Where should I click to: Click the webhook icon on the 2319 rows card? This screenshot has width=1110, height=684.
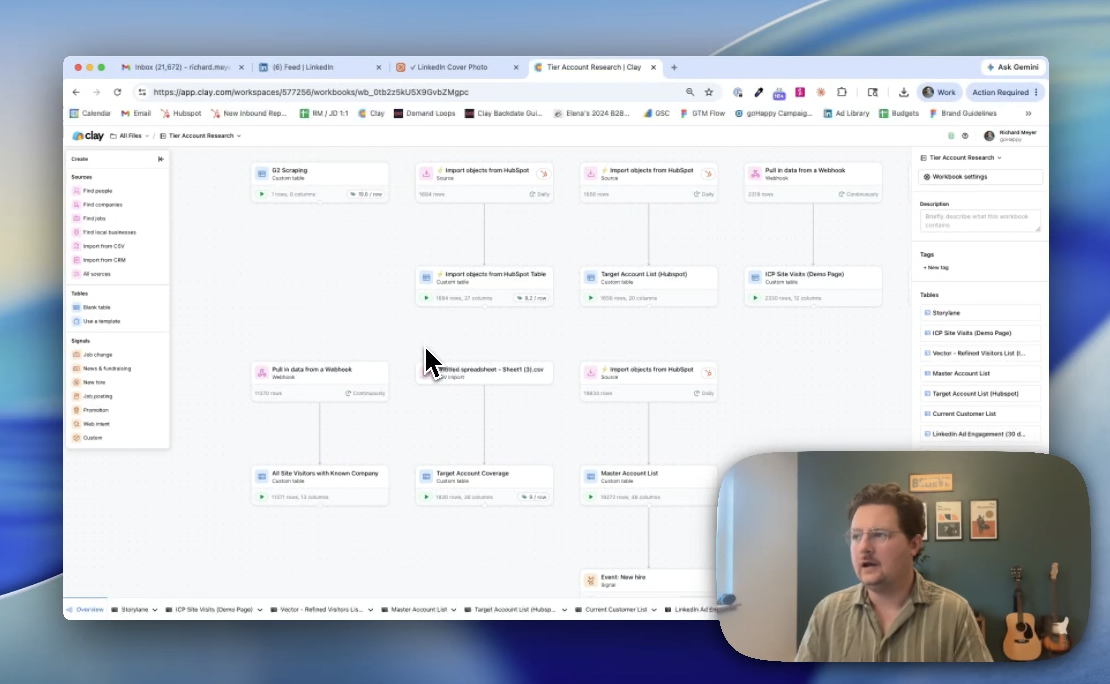755,173
